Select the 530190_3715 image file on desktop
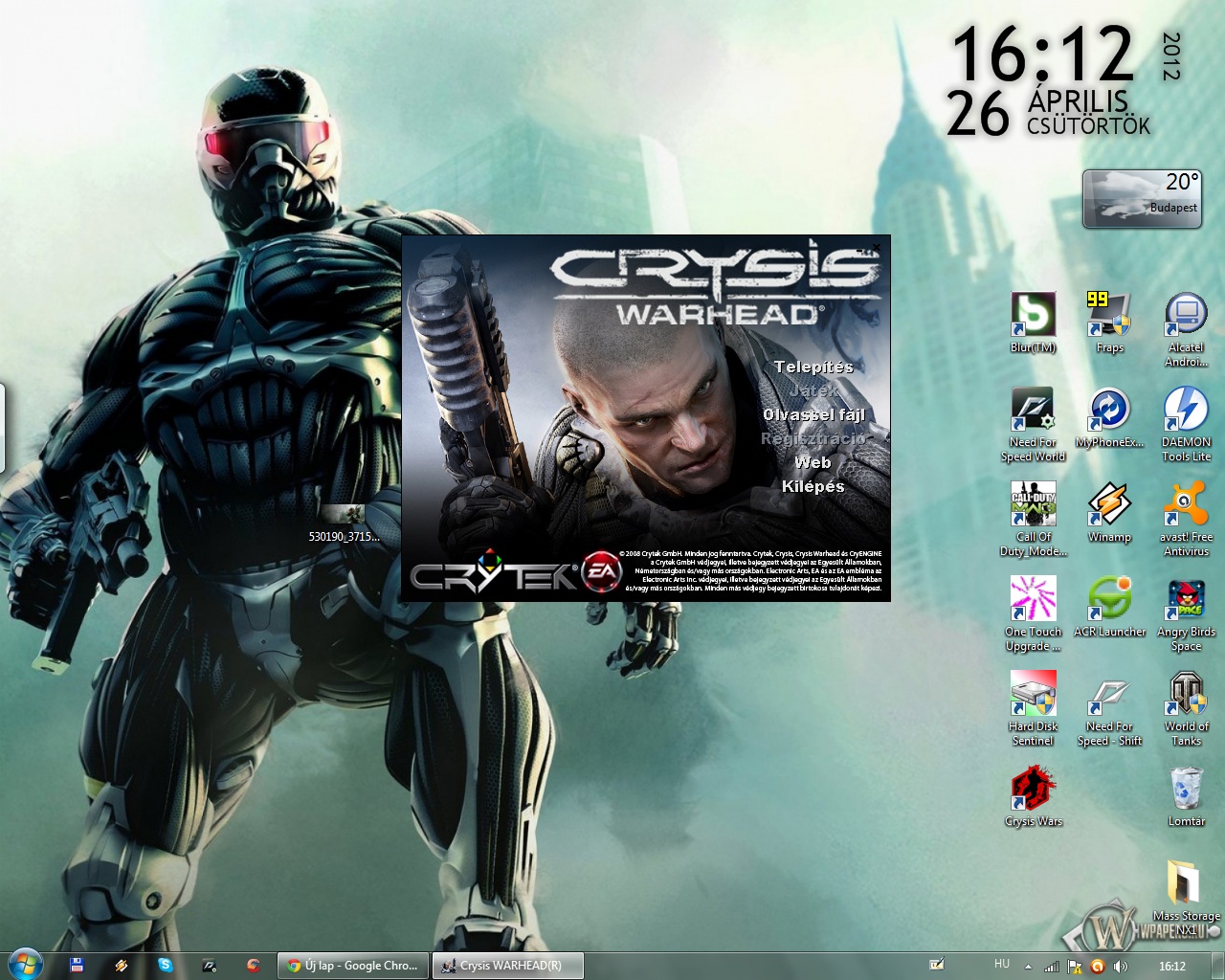The width and height of the screenshot is (1225, 980). [x=345, y=523]
